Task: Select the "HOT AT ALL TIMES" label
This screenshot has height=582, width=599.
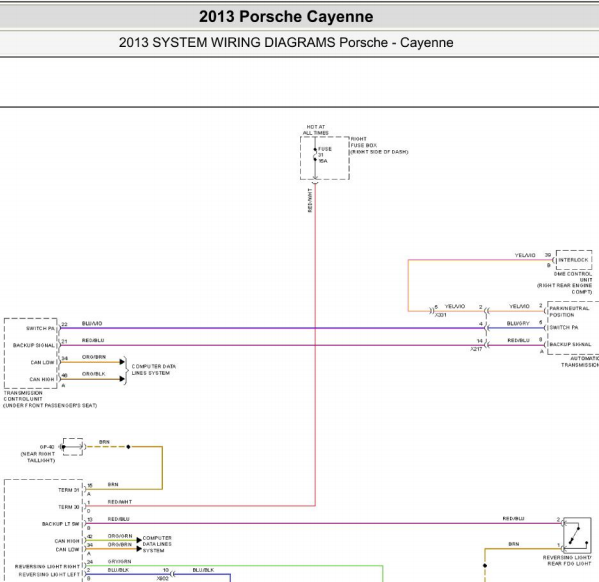Action: coord(316,130)
